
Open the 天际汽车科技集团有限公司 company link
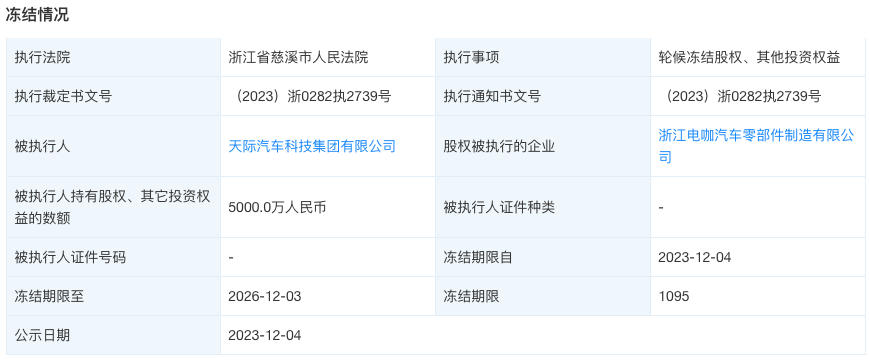pyautogui.click(x=312, y=146)
